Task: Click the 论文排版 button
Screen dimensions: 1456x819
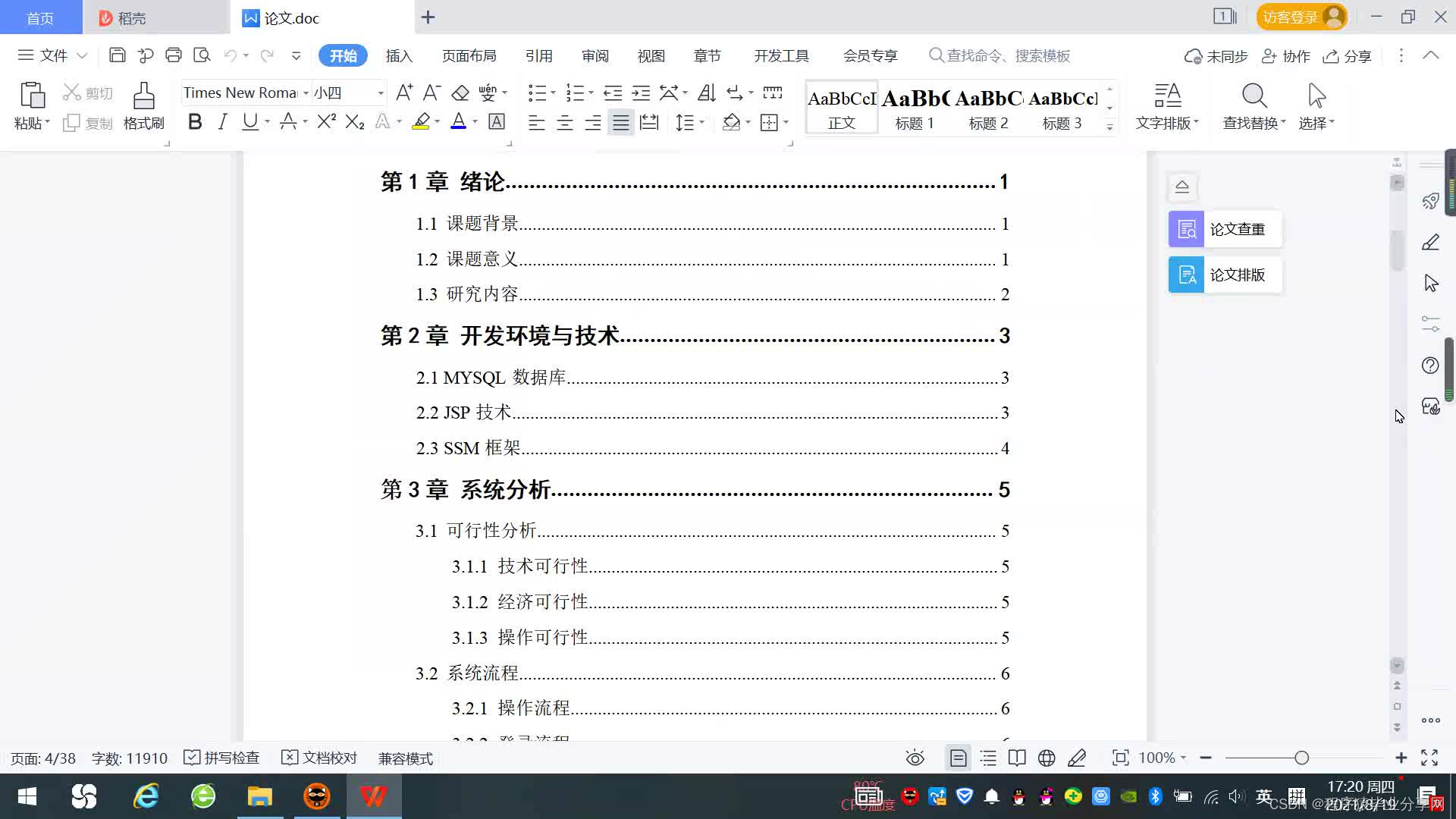Action: click(x=1225, y=275)
